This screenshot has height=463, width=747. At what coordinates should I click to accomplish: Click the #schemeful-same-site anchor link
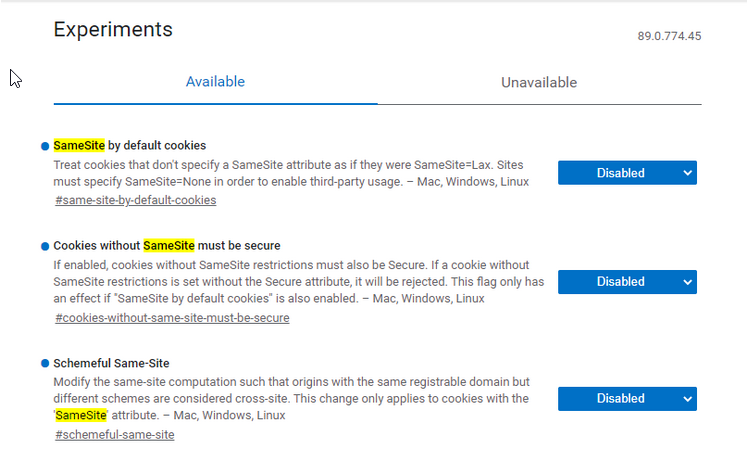click(115, 435)
